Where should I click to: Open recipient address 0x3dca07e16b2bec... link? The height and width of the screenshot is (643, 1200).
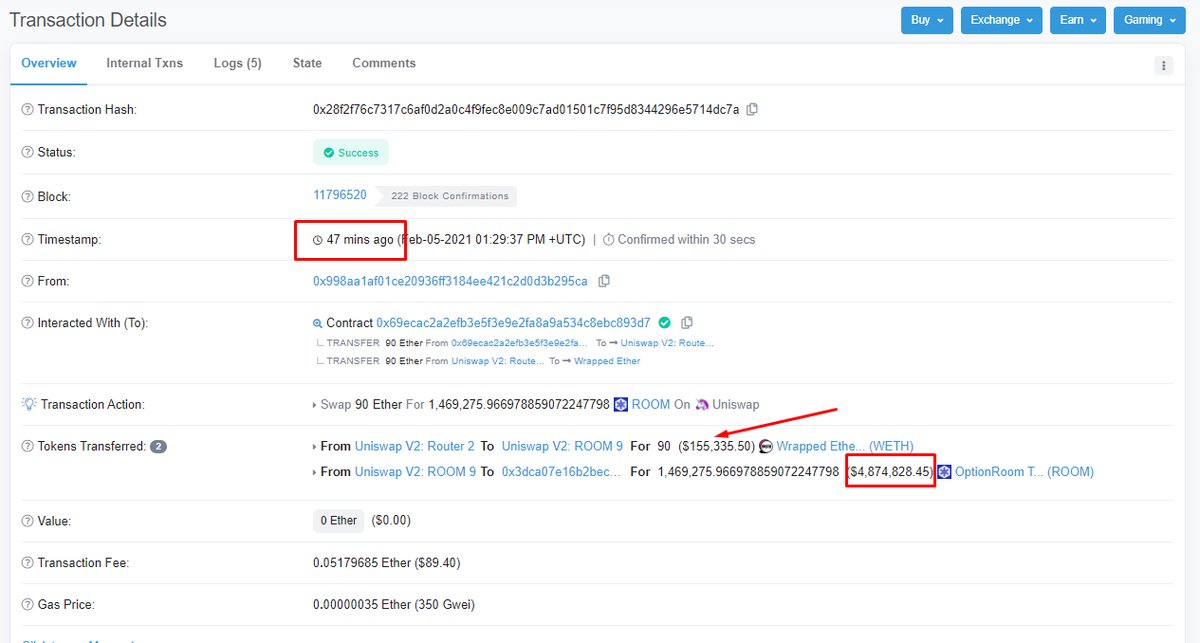(x=562, y=471)
